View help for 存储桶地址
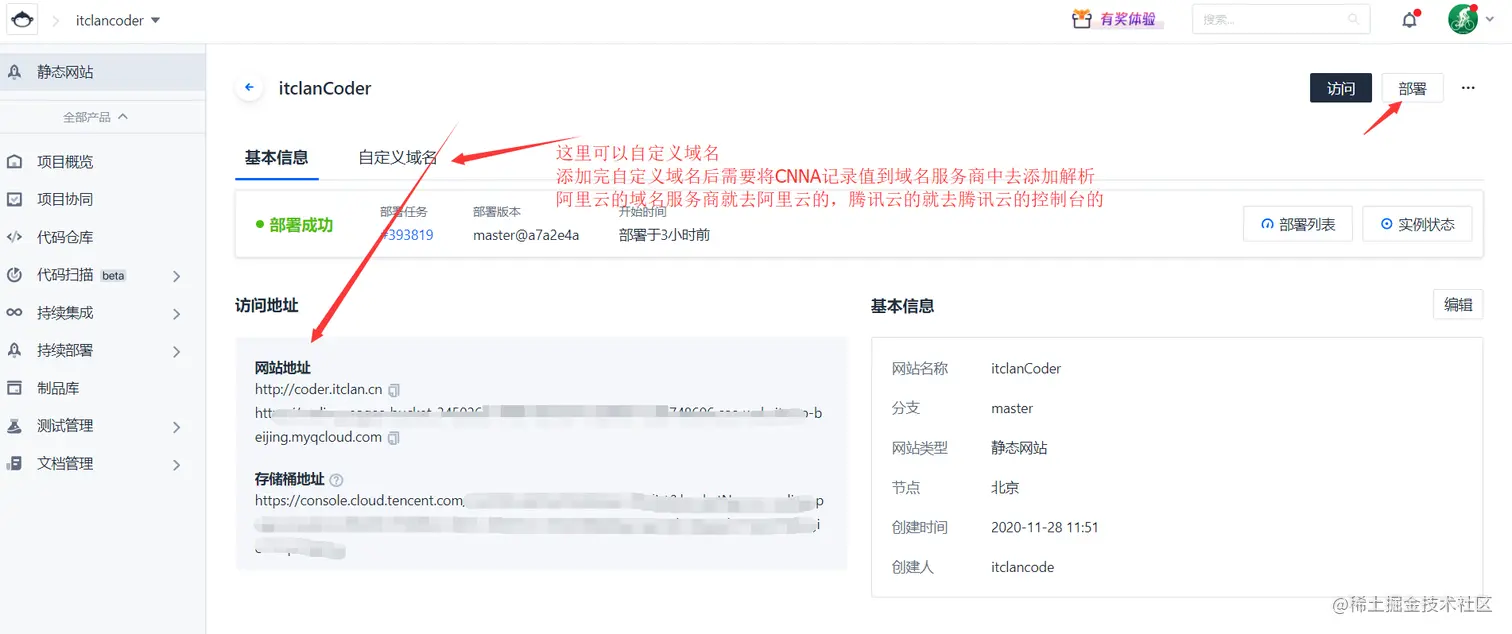Viewport: 1512px width, 634px height. click(336, 478)
